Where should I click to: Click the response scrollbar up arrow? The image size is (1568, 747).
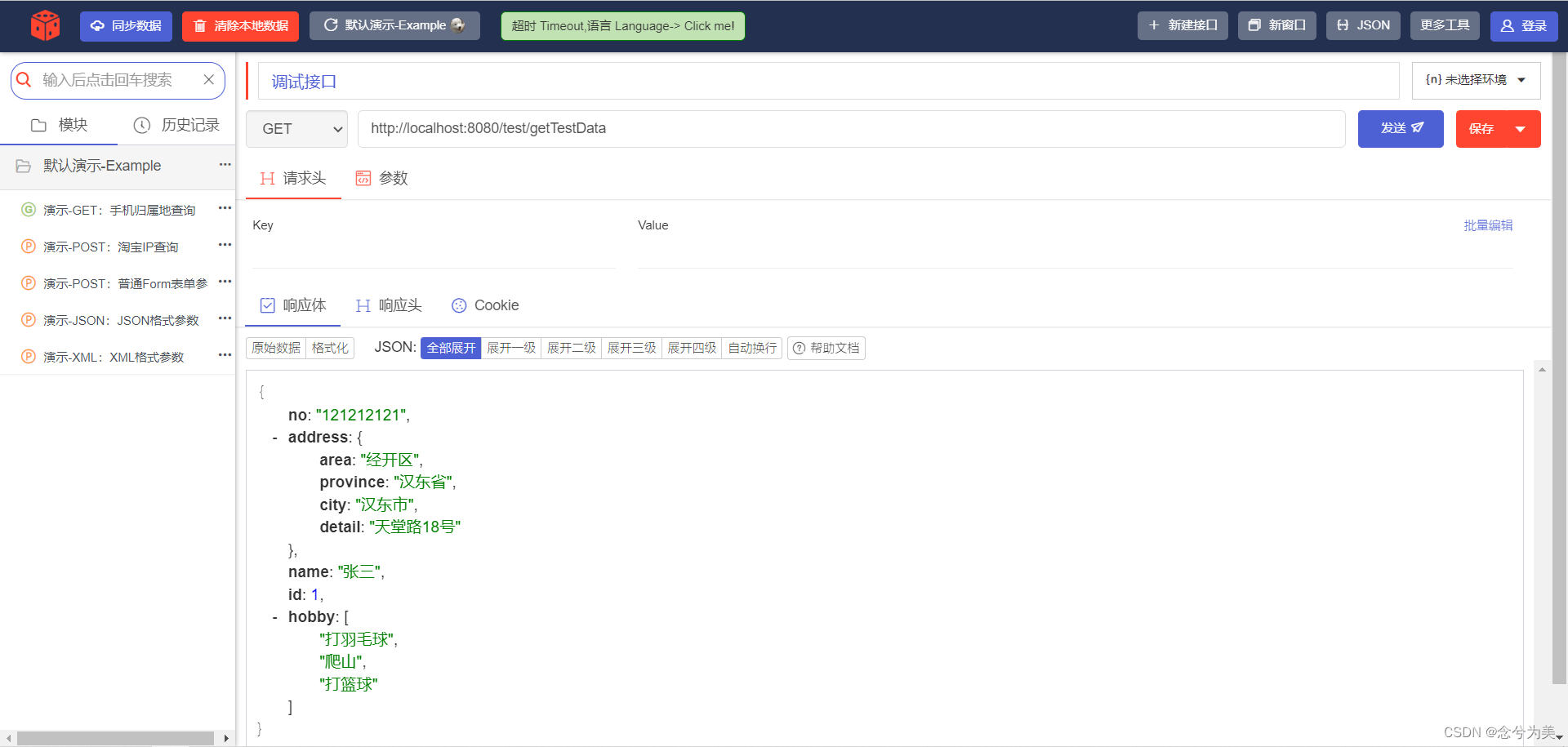pos(1542,370)
